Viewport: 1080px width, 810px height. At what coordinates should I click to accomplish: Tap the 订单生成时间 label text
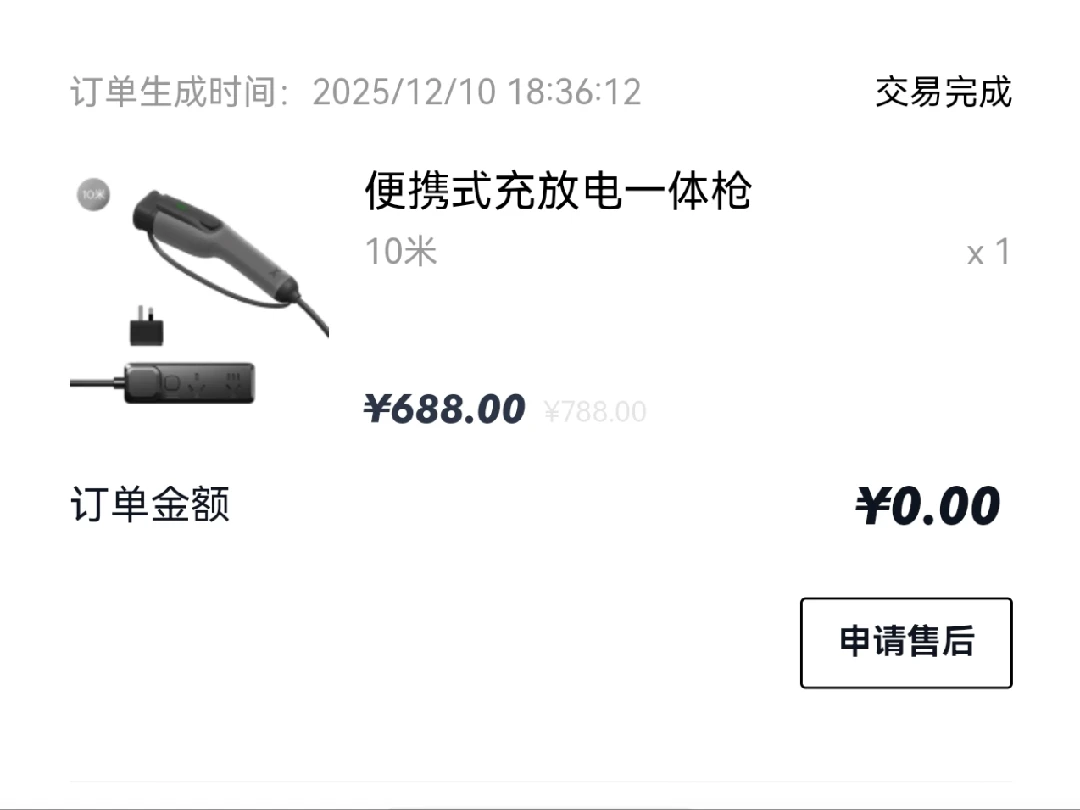(x=180, y=92)
